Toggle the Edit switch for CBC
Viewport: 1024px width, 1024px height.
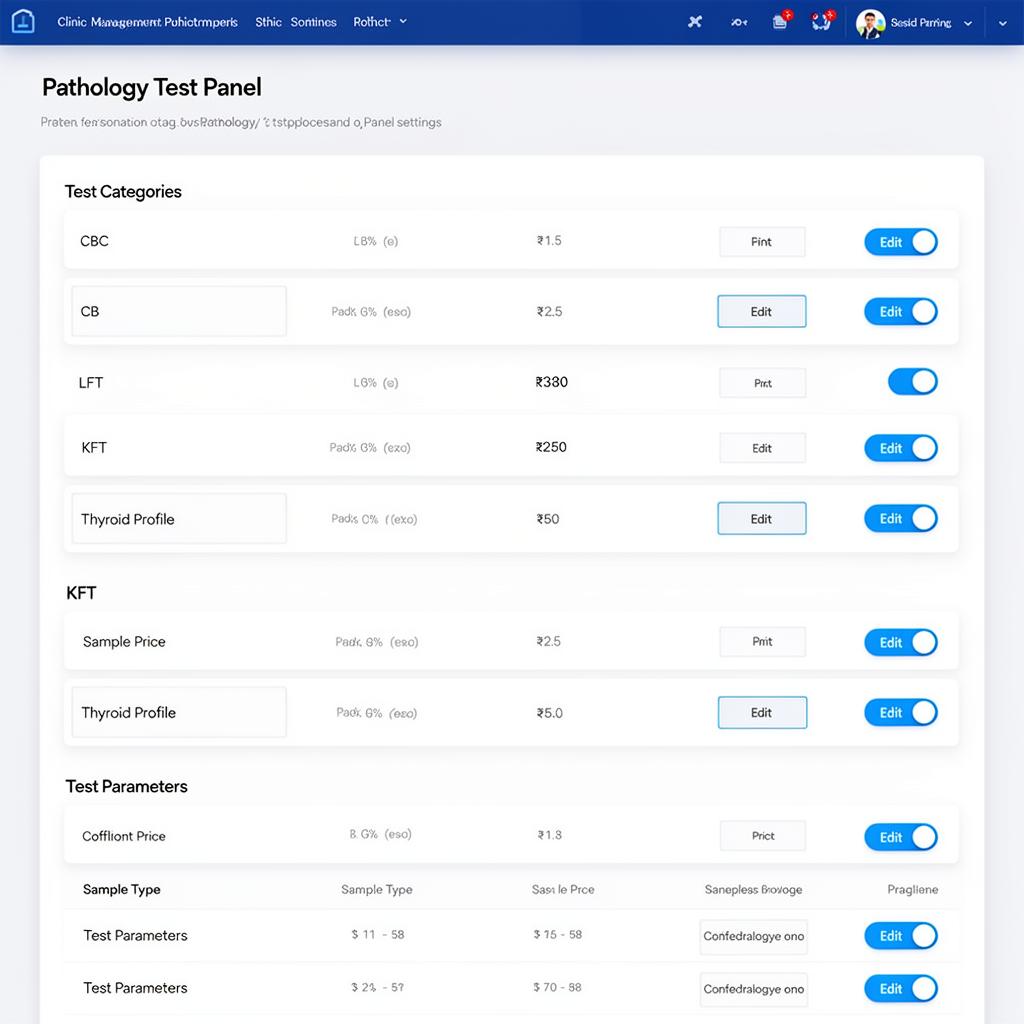(x=901, y=242)
